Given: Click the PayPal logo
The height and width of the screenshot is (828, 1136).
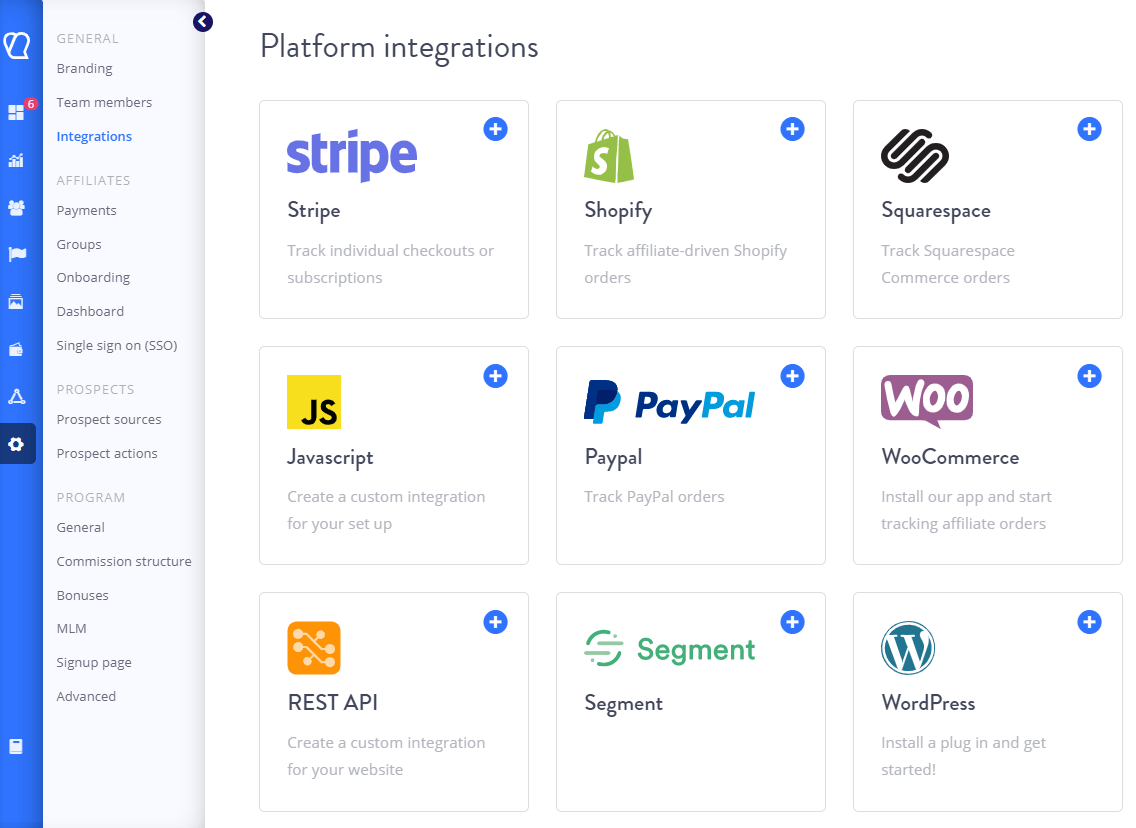Looking at the screenshot, I should point(669,403).
